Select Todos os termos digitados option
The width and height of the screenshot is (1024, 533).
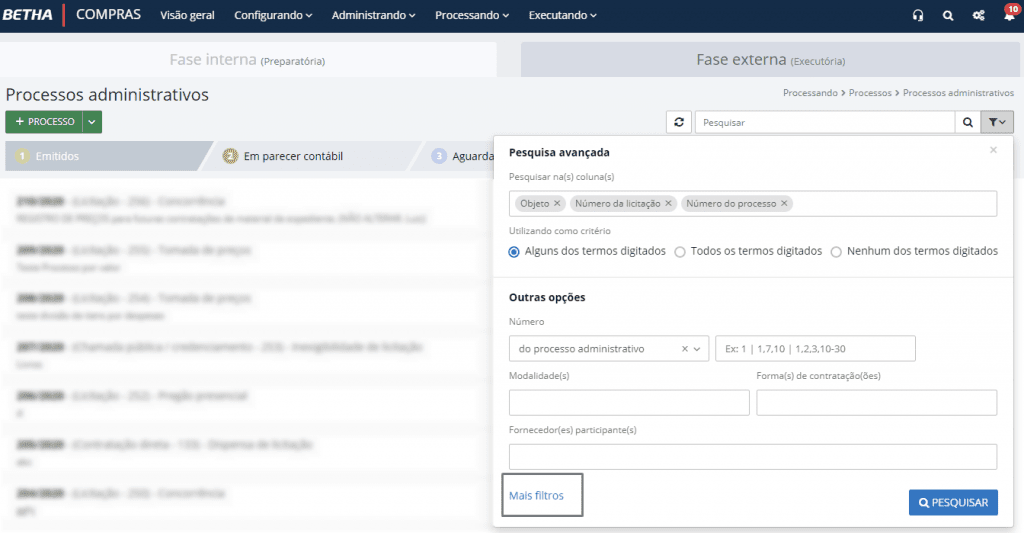click(680, 252)
